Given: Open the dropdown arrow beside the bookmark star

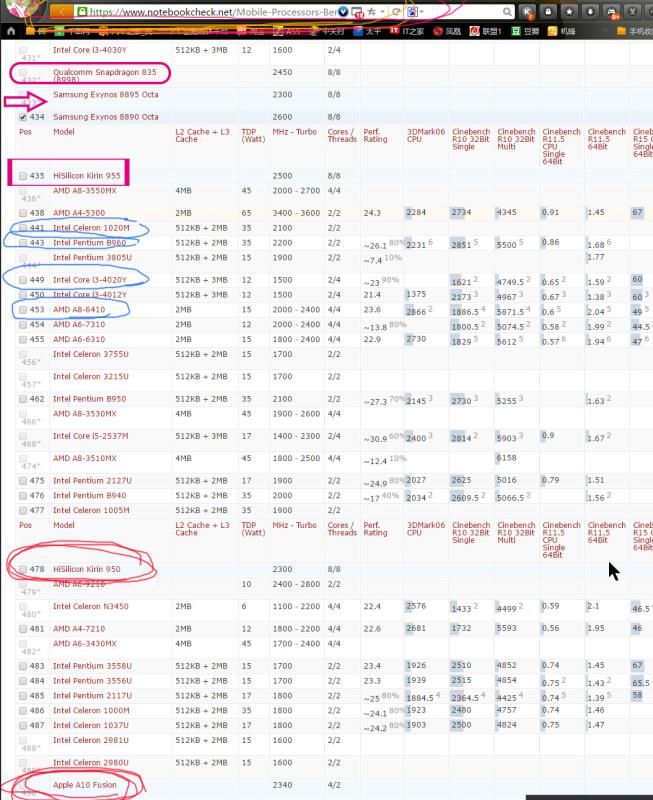Looking at the screenshot, I should click(x=382, y=11).
